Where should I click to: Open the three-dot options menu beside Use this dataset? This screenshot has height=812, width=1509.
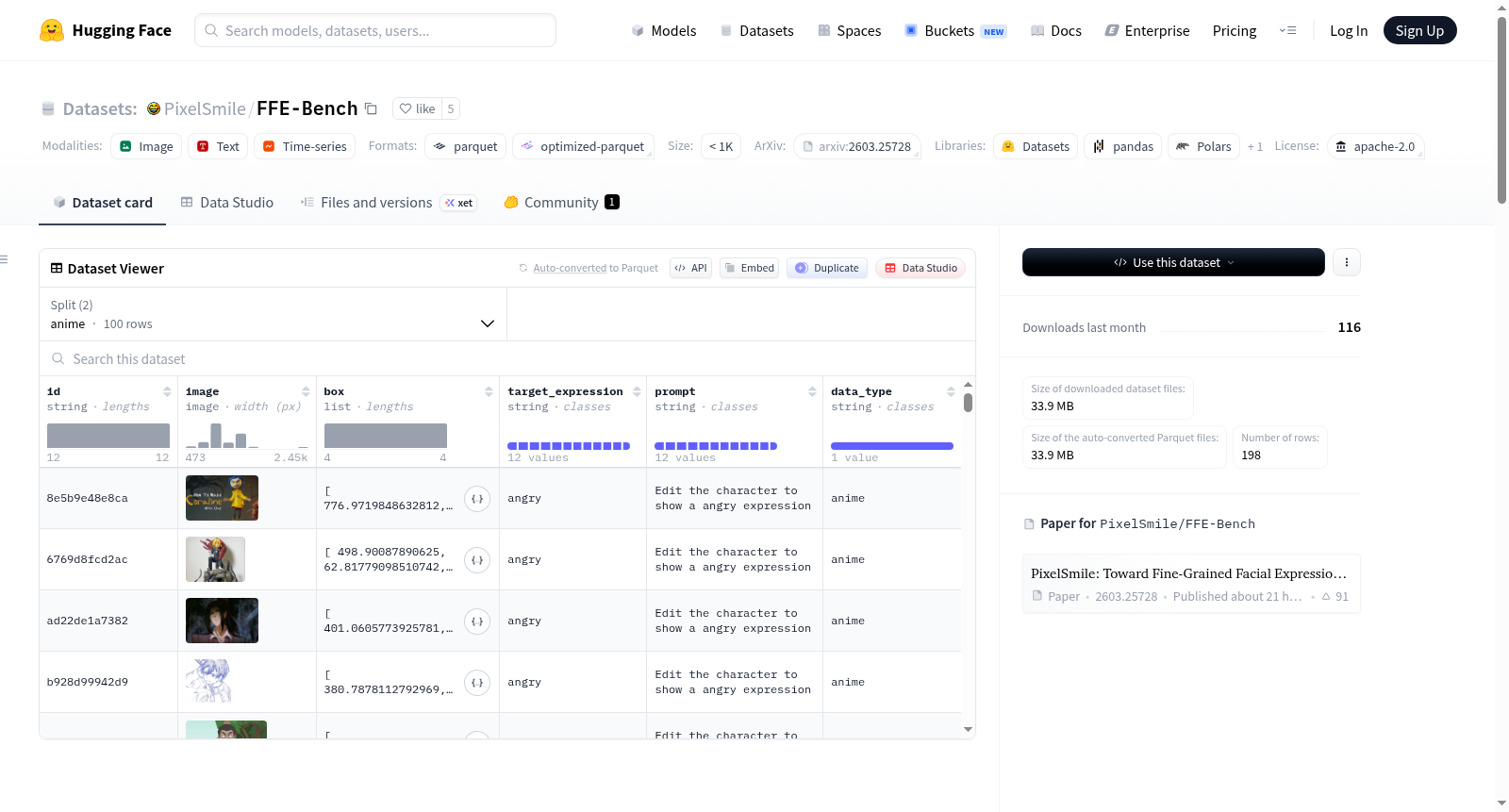click(1347, 262)
